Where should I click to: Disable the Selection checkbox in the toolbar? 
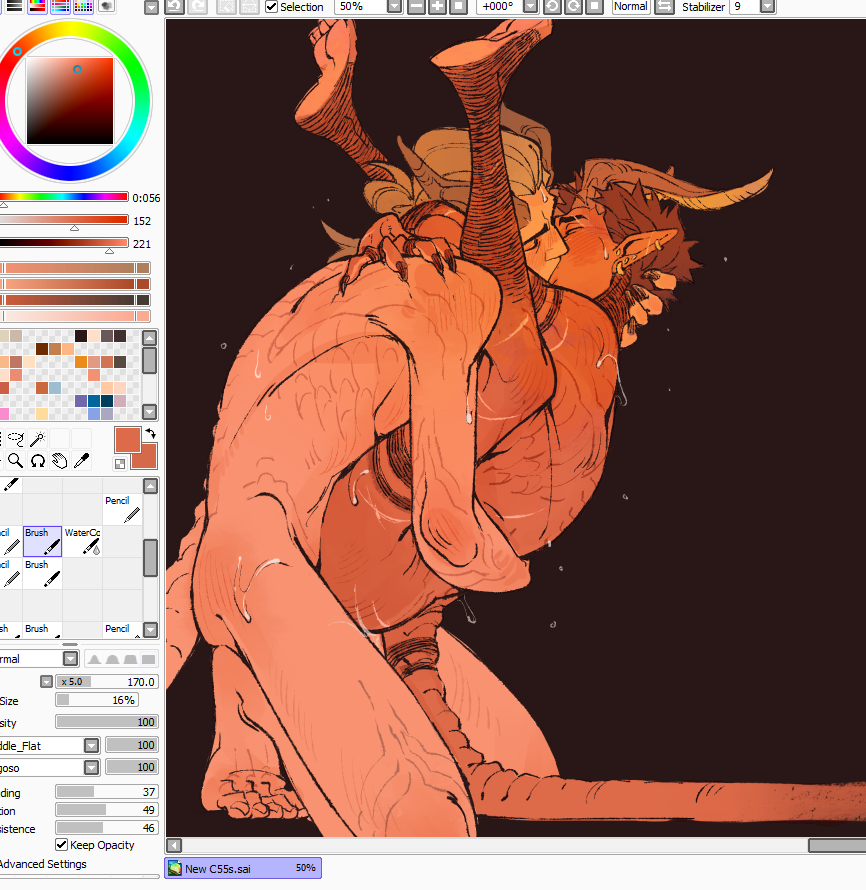pyautogui.click(x=270, y=7)
